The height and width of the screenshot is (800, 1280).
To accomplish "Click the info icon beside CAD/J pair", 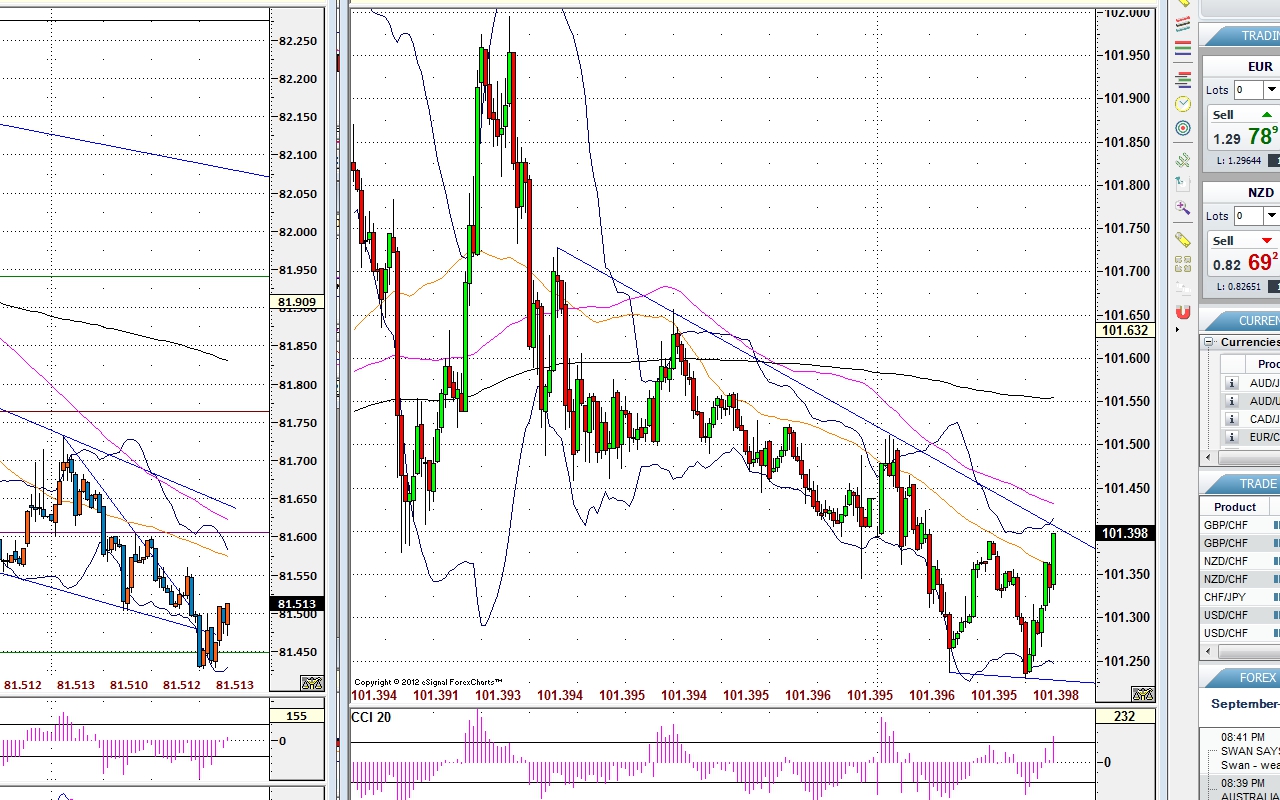I will (1232, 419).
